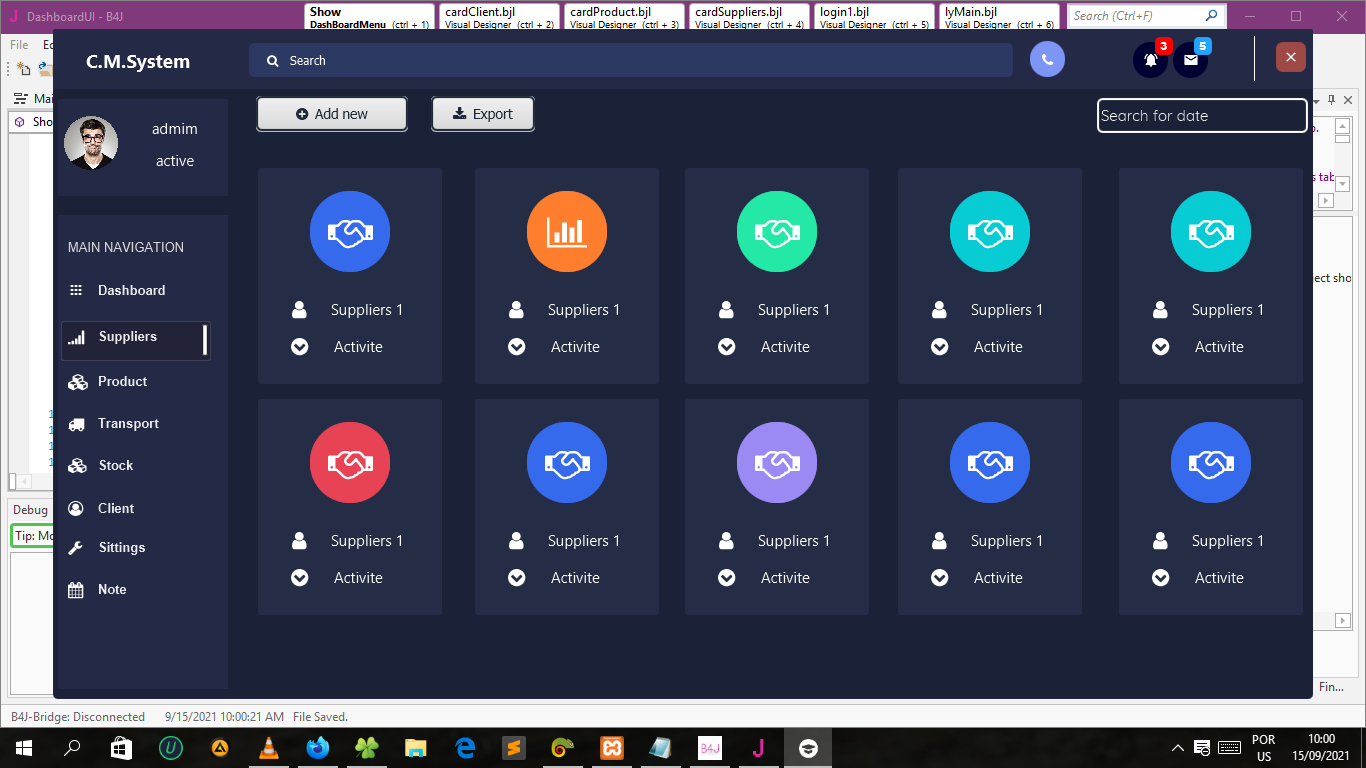The height and width of the screenshot is (768, 1366).
Task: Click the person icon in the orange chart card
Action: click(x=516, y=310)
